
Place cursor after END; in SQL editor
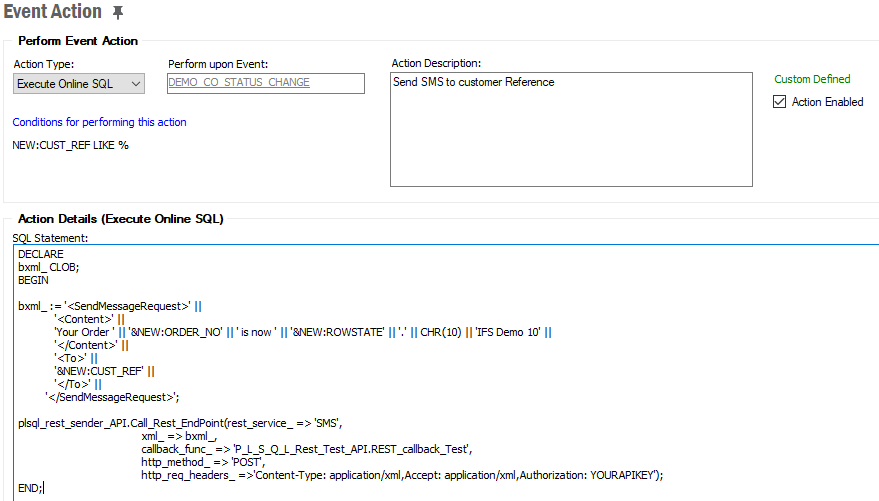(43, 488)
